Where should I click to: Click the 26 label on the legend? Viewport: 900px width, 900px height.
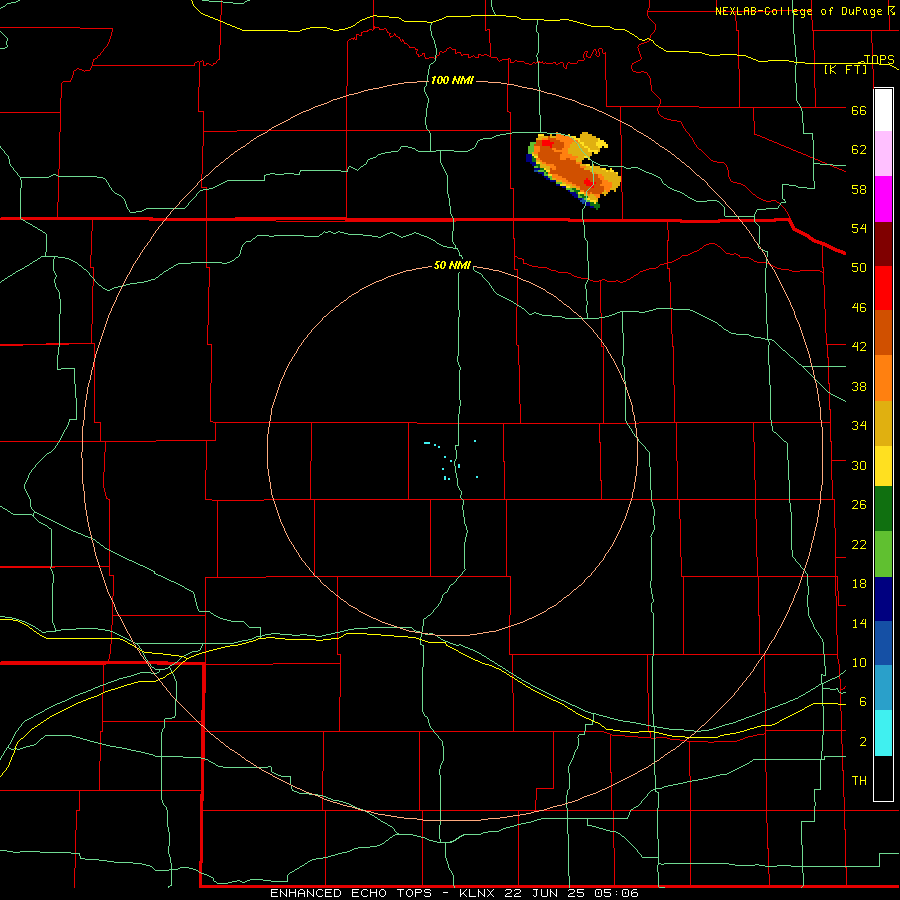pyautogui.click(x=859, y=505)
